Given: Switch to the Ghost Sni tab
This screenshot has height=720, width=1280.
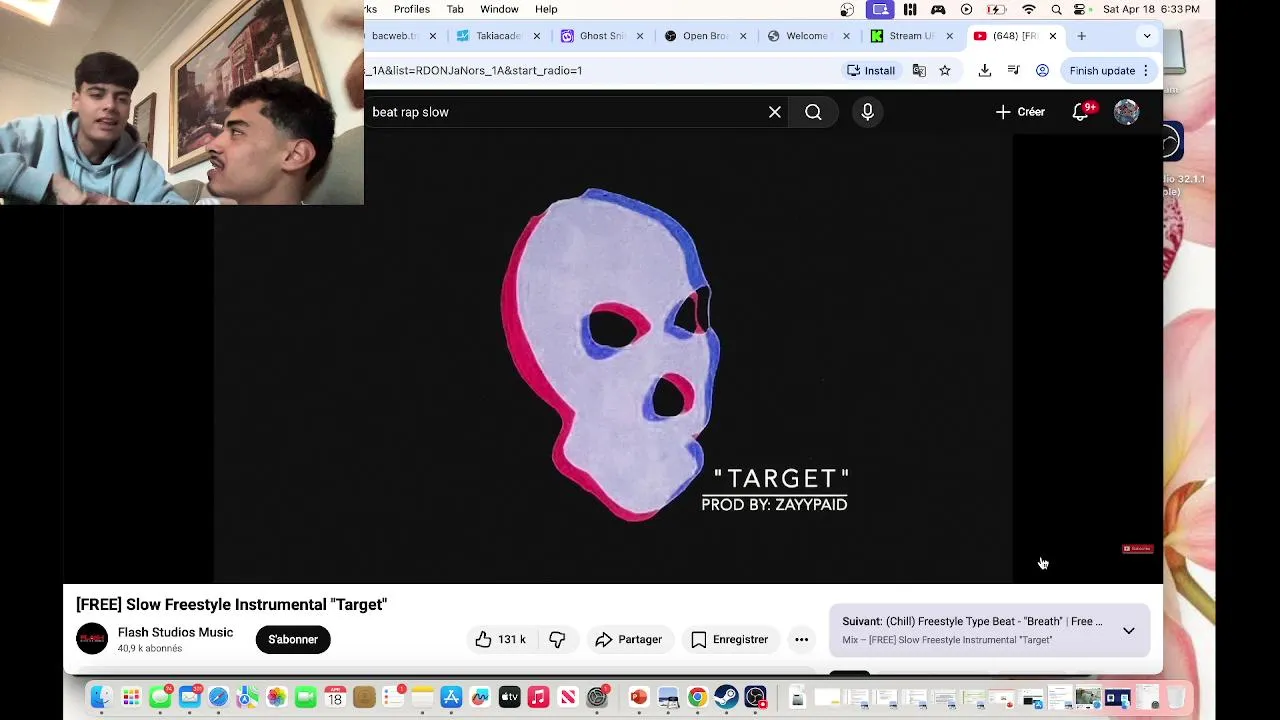Looking at the screenshot, I should tap(601, 36).
